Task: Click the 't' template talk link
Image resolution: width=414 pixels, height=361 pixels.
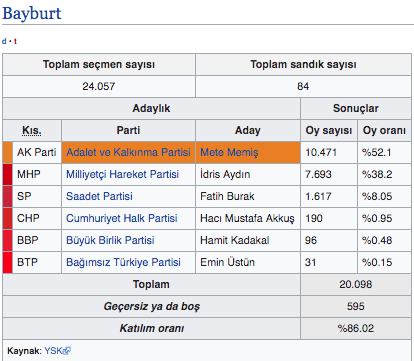Action: point(15,41)
